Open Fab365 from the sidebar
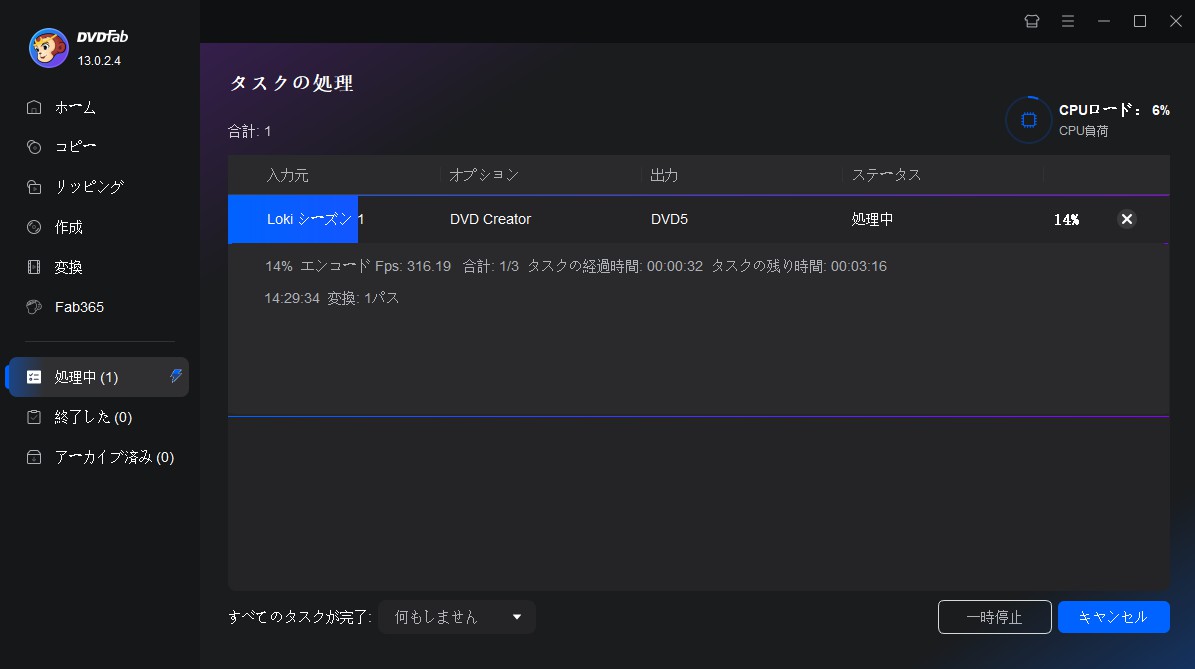The image size is (1195, 669). (x=78, y=307)
